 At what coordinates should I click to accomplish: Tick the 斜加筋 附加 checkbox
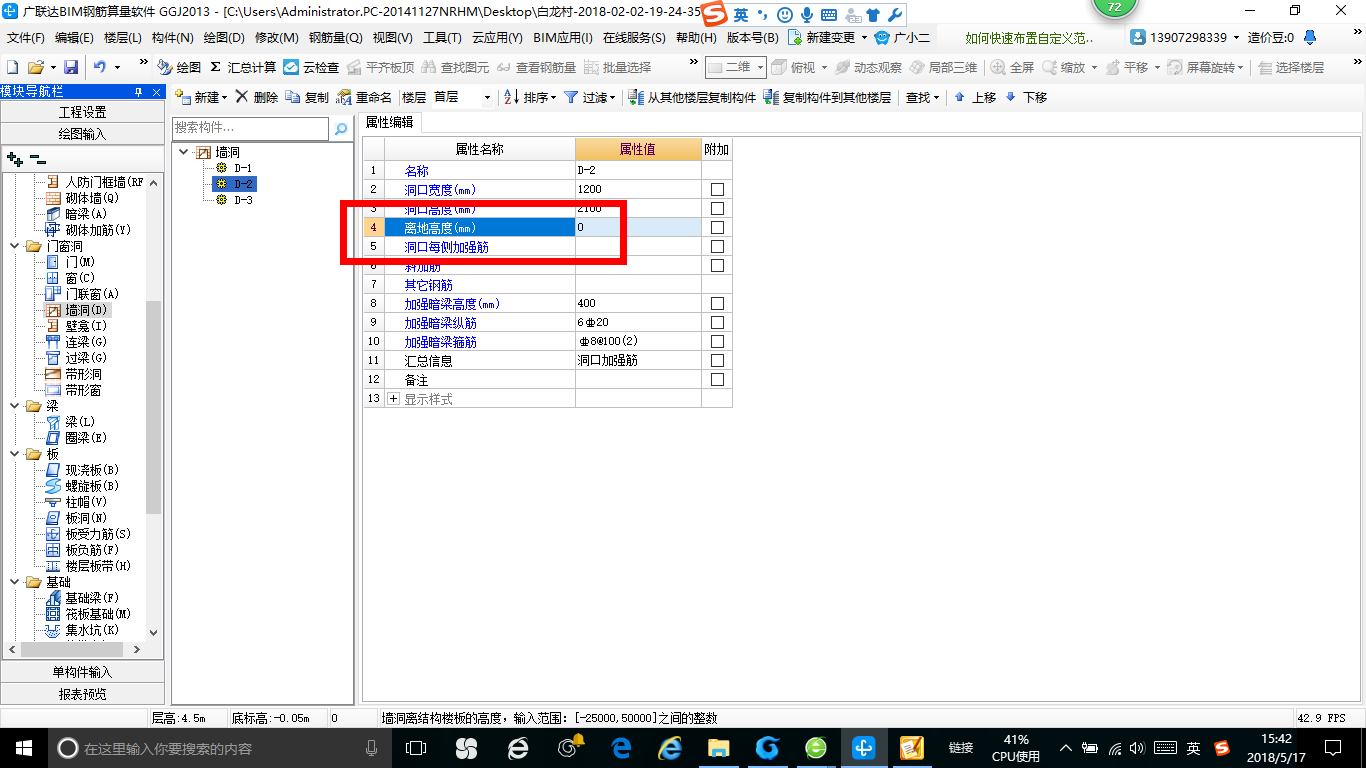pyautogui.click(x=717, y=266)
